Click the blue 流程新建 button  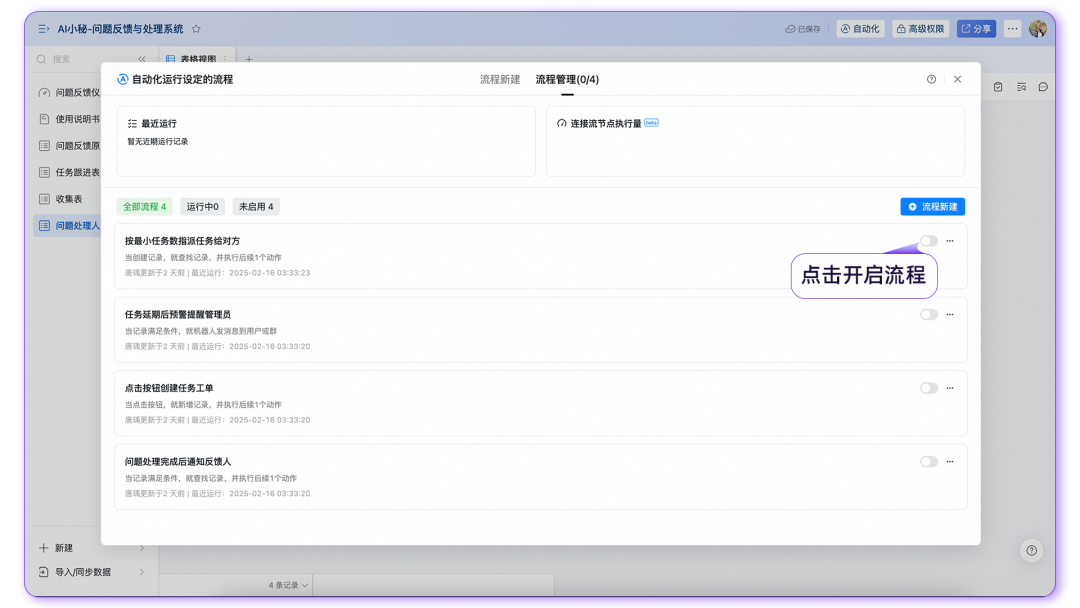tap(932, 207)
